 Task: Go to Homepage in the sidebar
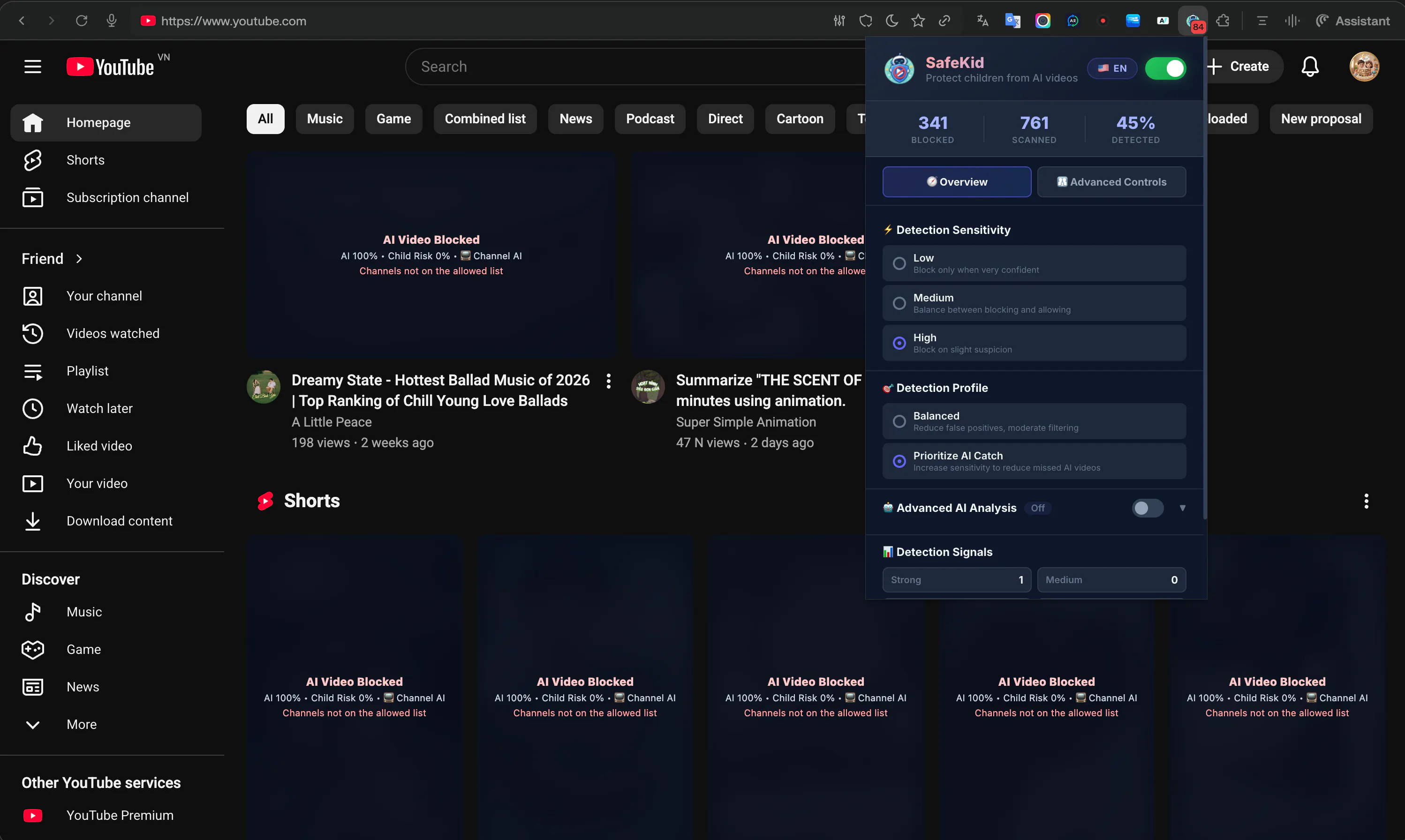106,123
